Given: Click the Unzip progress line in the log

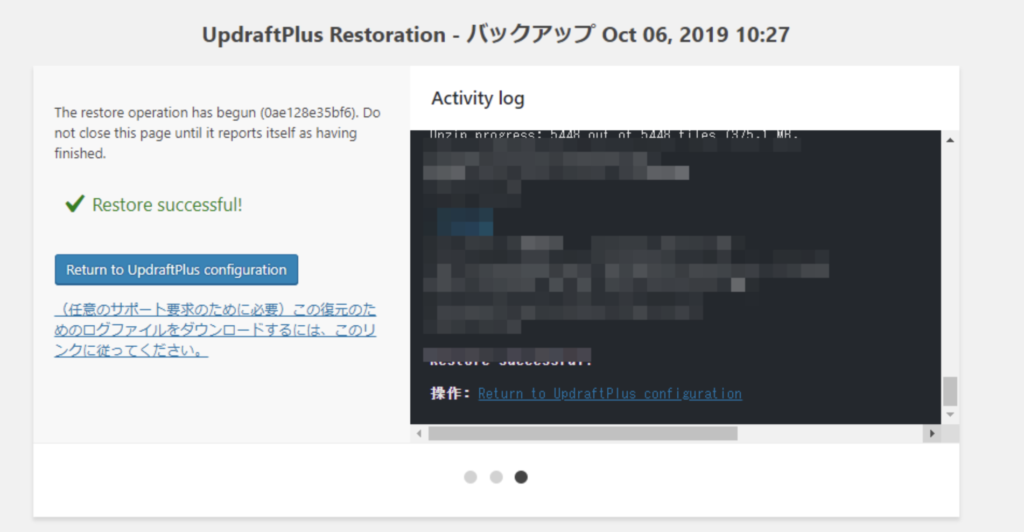Looking at the screenshot, I should point(614,135).
